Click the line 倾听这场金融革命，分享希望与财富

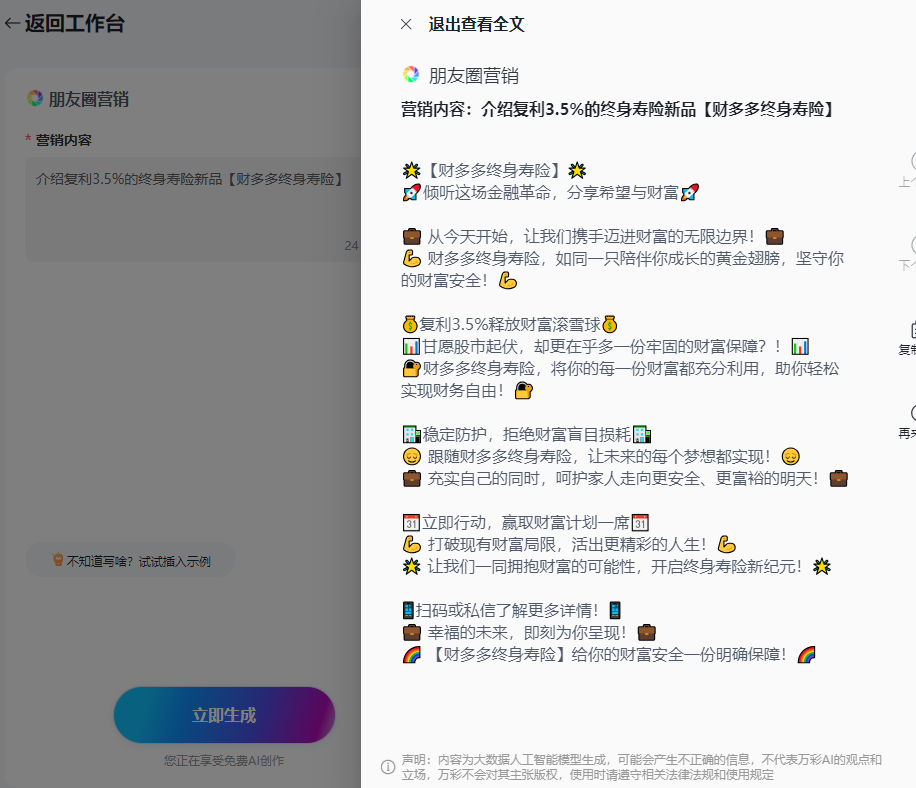click(x=550, y=193)
